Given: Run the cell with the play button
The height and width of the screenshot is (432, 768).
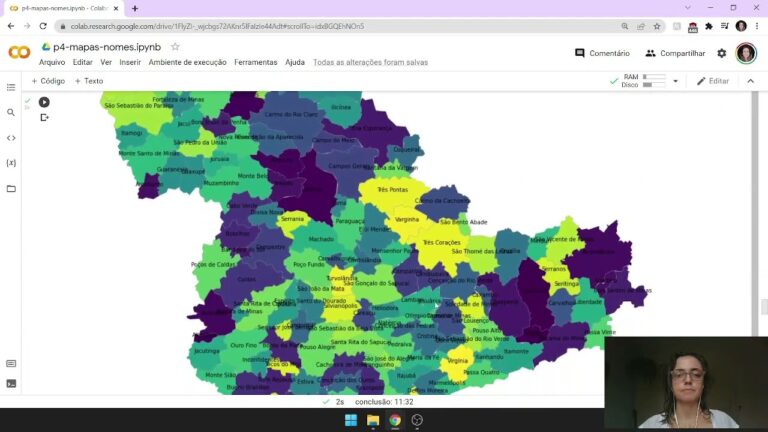Looking at the screenshot, I should 44,102.
